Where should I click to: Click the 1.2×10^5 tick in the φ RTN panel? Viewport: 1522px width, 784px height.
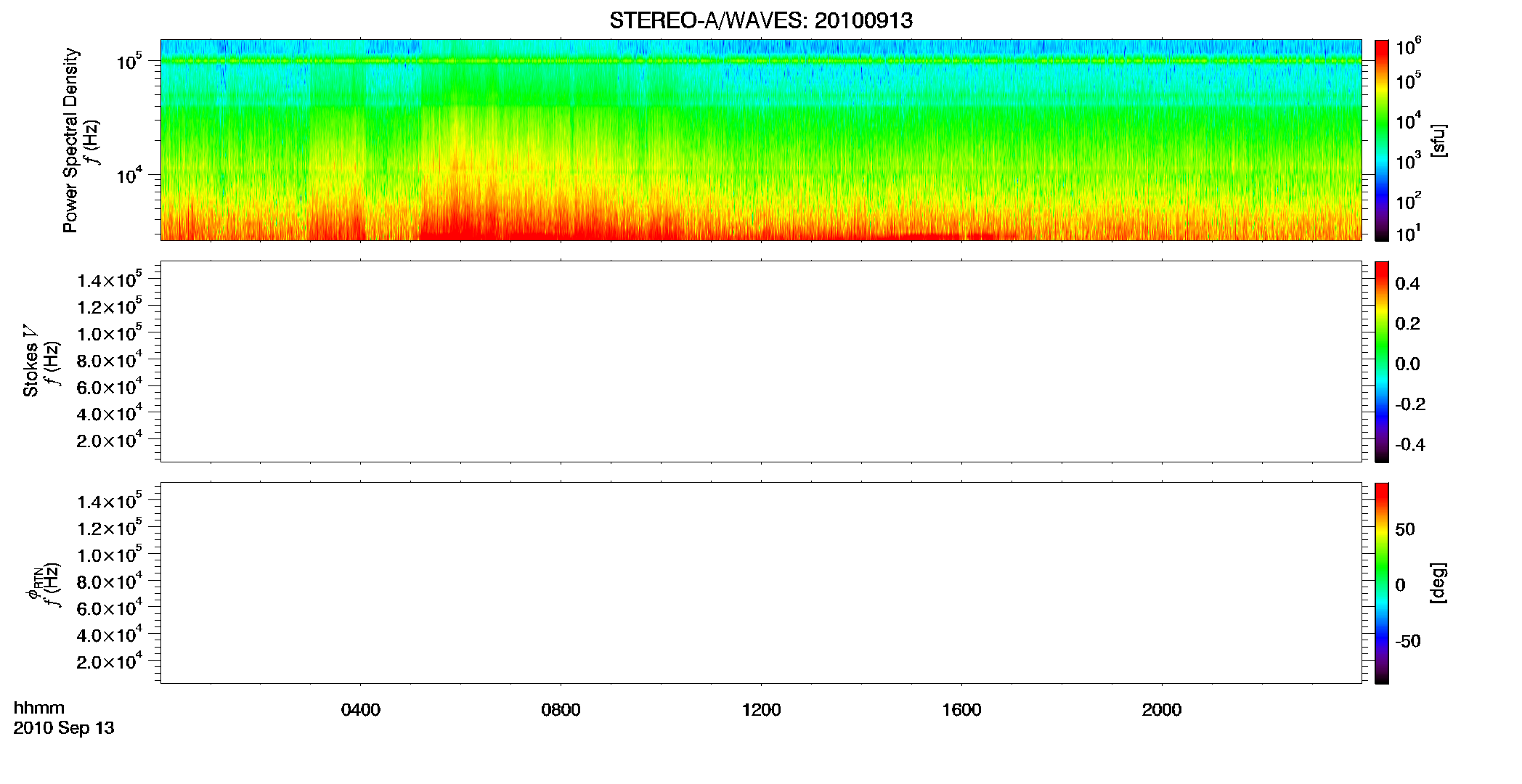click(110, 528)
